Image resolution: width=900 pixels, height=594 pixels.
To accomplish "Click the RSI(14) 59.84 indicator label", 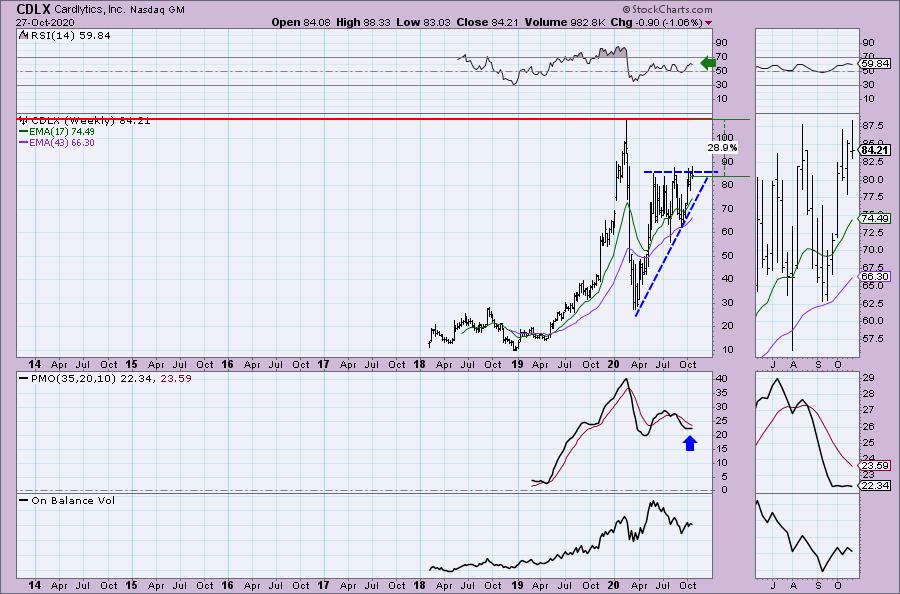I will [x=69, y=35].
